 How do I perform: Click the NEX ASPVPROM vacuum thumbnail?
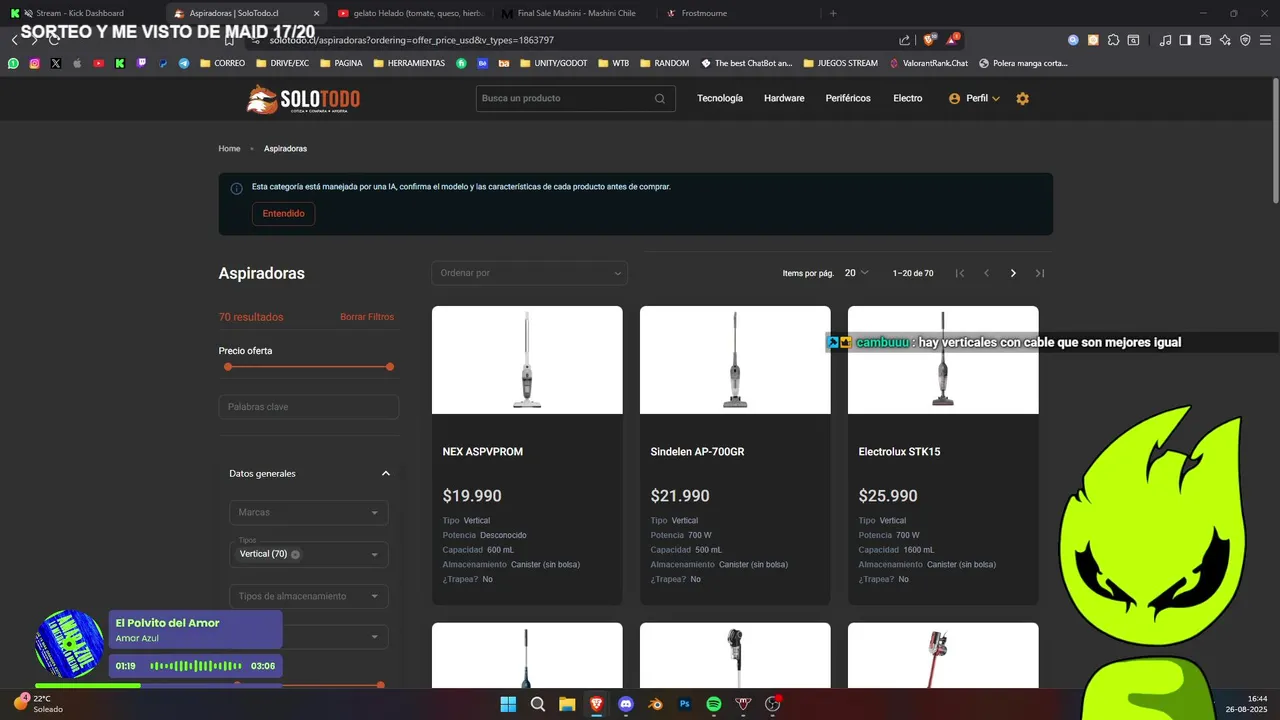(x=527, y=360)
